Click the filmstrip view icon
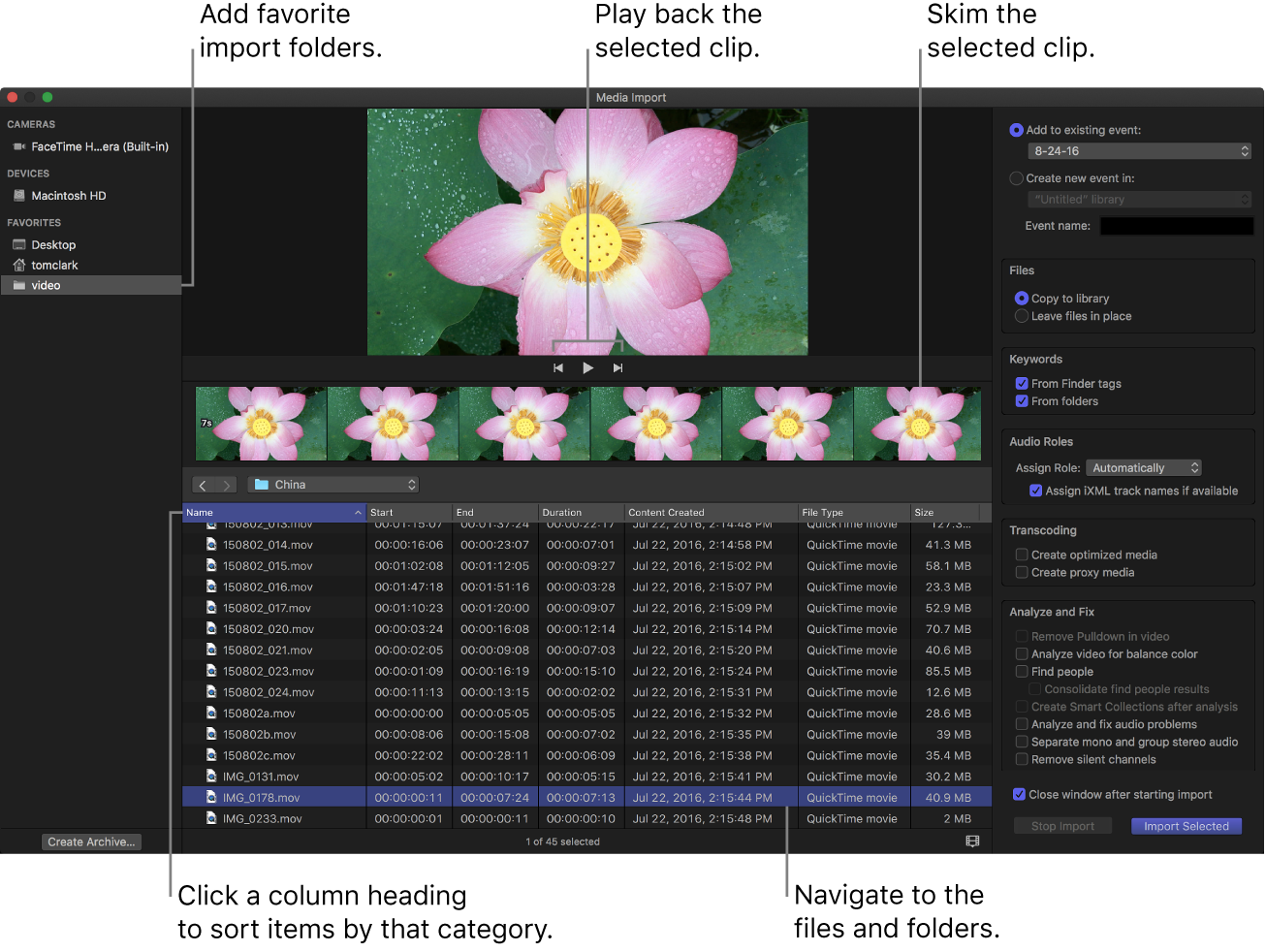Screen dimensions: 1266x952 click(972, 841)
